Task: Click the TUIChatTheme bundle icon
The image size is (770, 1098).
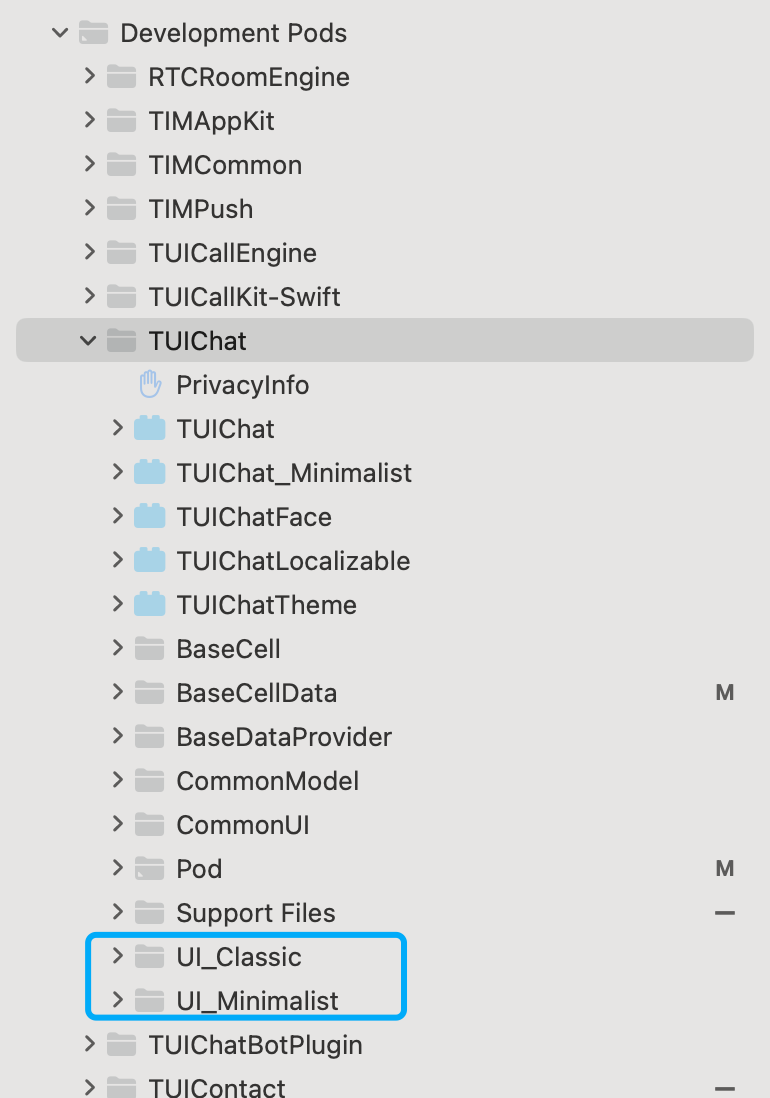Action: coord(149,605)
